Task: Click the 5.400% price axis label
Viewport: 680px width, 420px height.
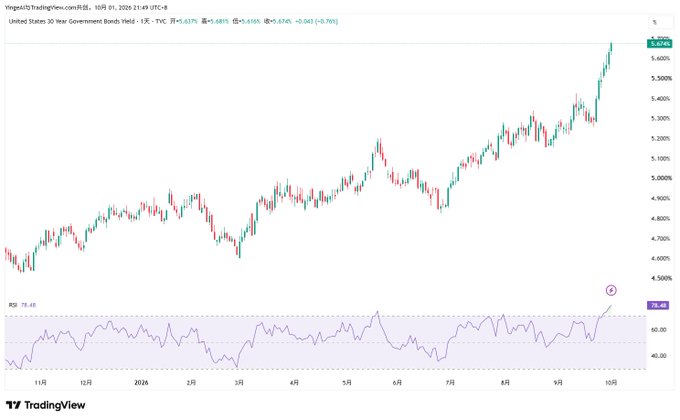Action: click(x=661, y=98)
